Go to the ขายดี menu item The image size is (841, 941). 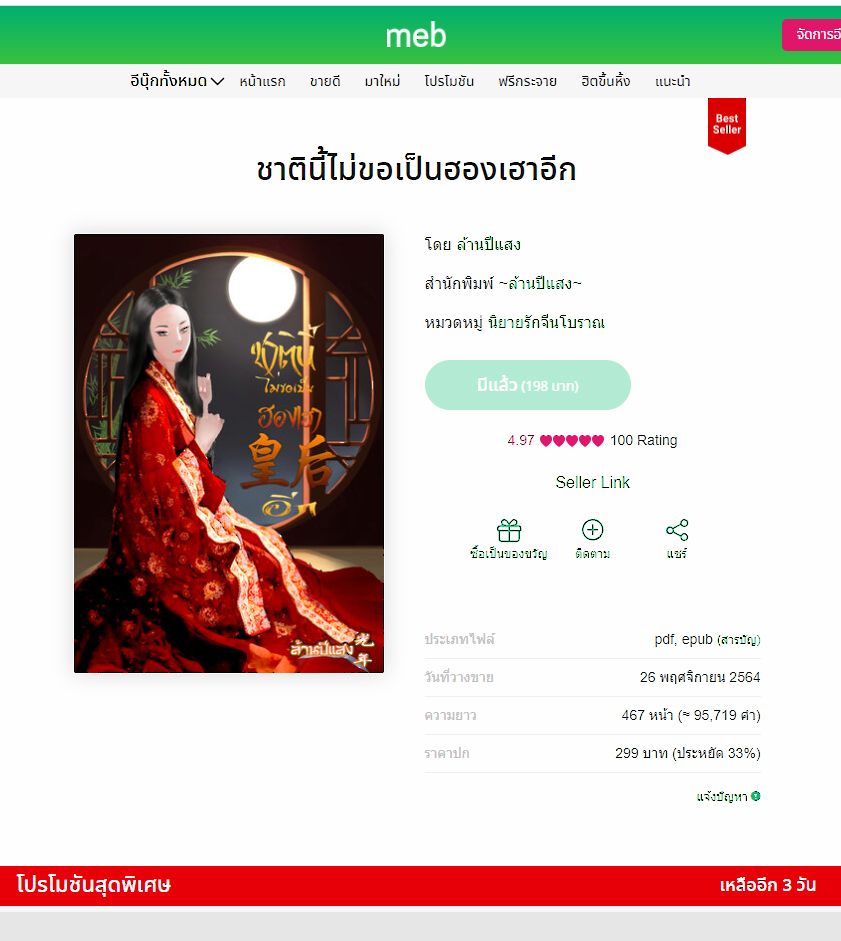325,81
